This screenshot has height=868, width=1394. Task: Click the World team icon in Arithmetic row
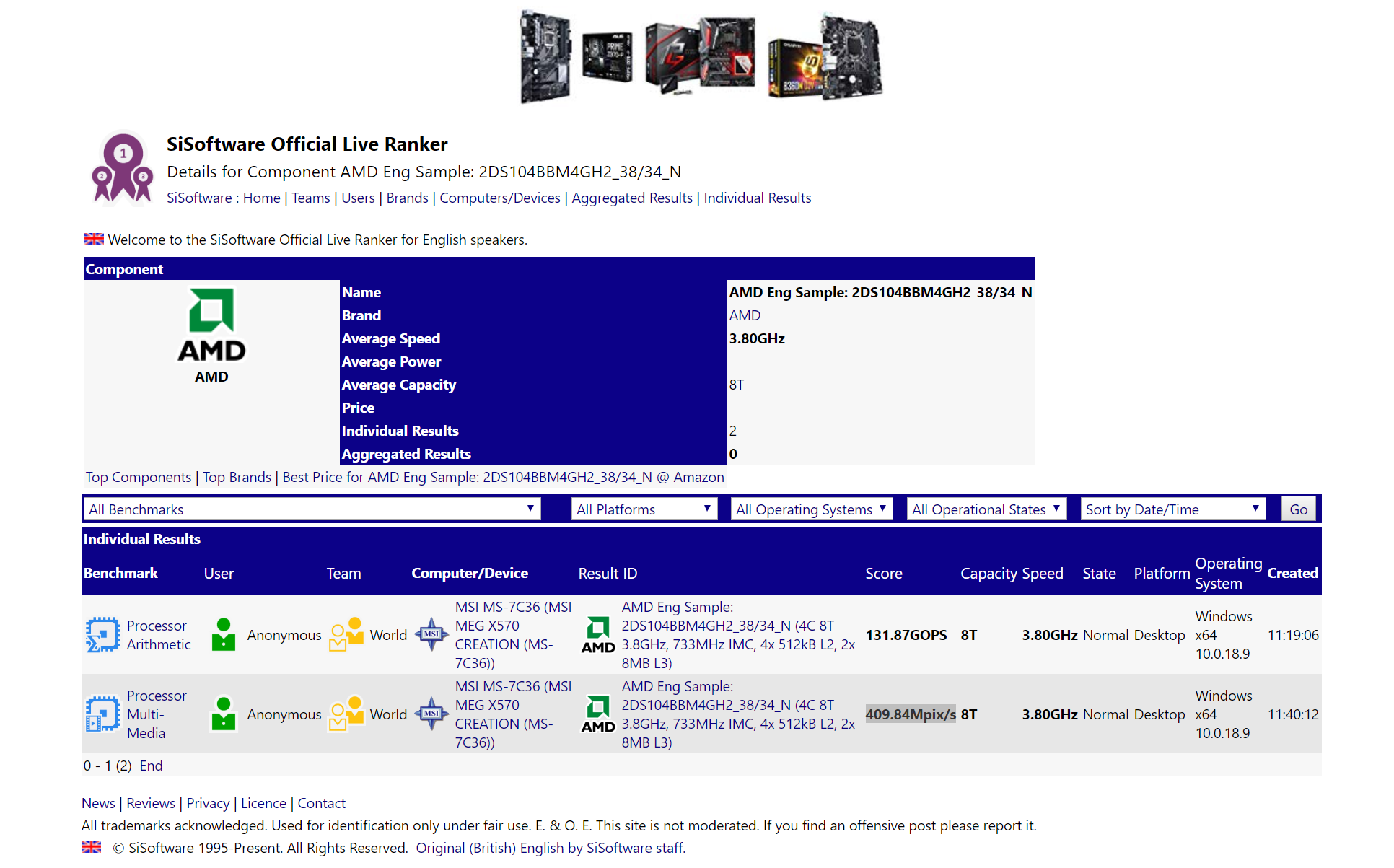(x=346, y=635)
